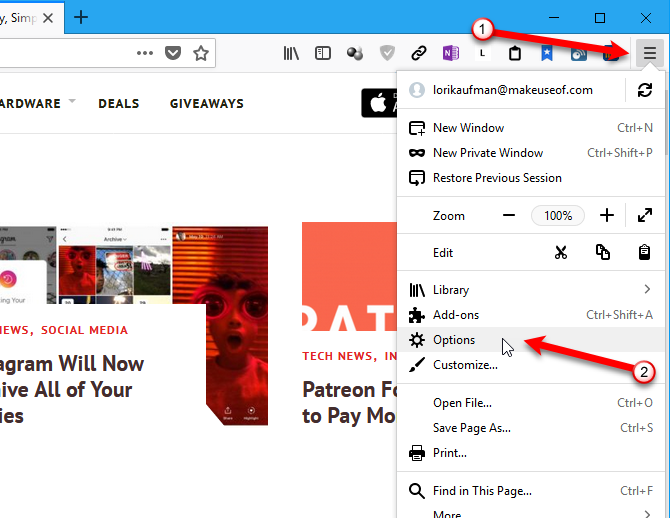Bookmark this page with the star icon

point(201,53)
